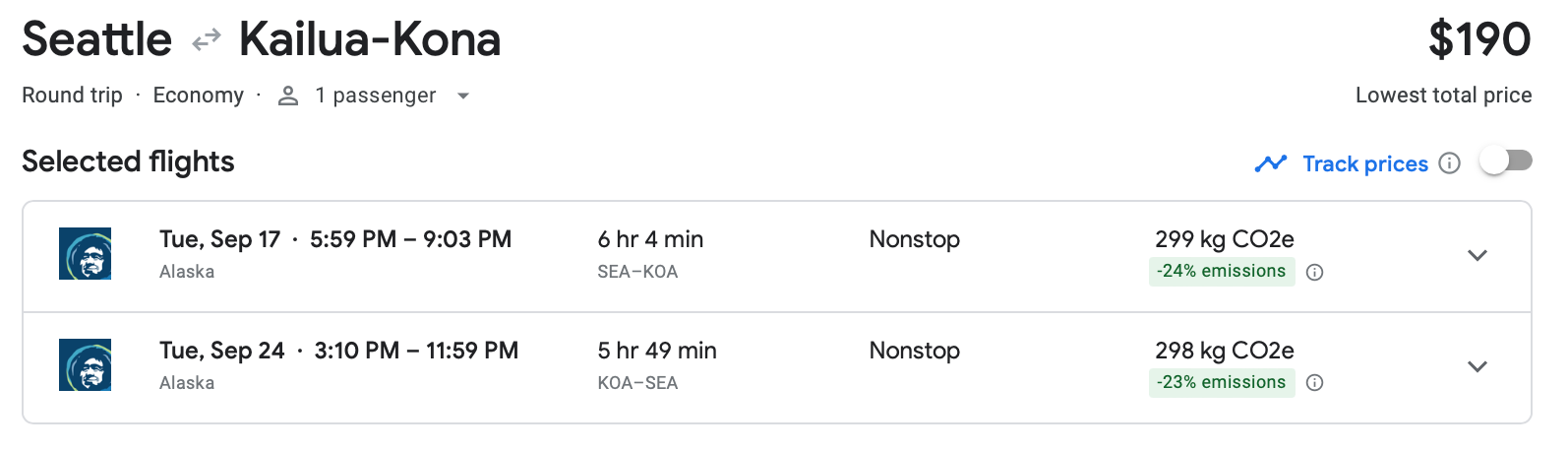Click the Track prices link text
1568x451 pixels.
(1364, 164)
